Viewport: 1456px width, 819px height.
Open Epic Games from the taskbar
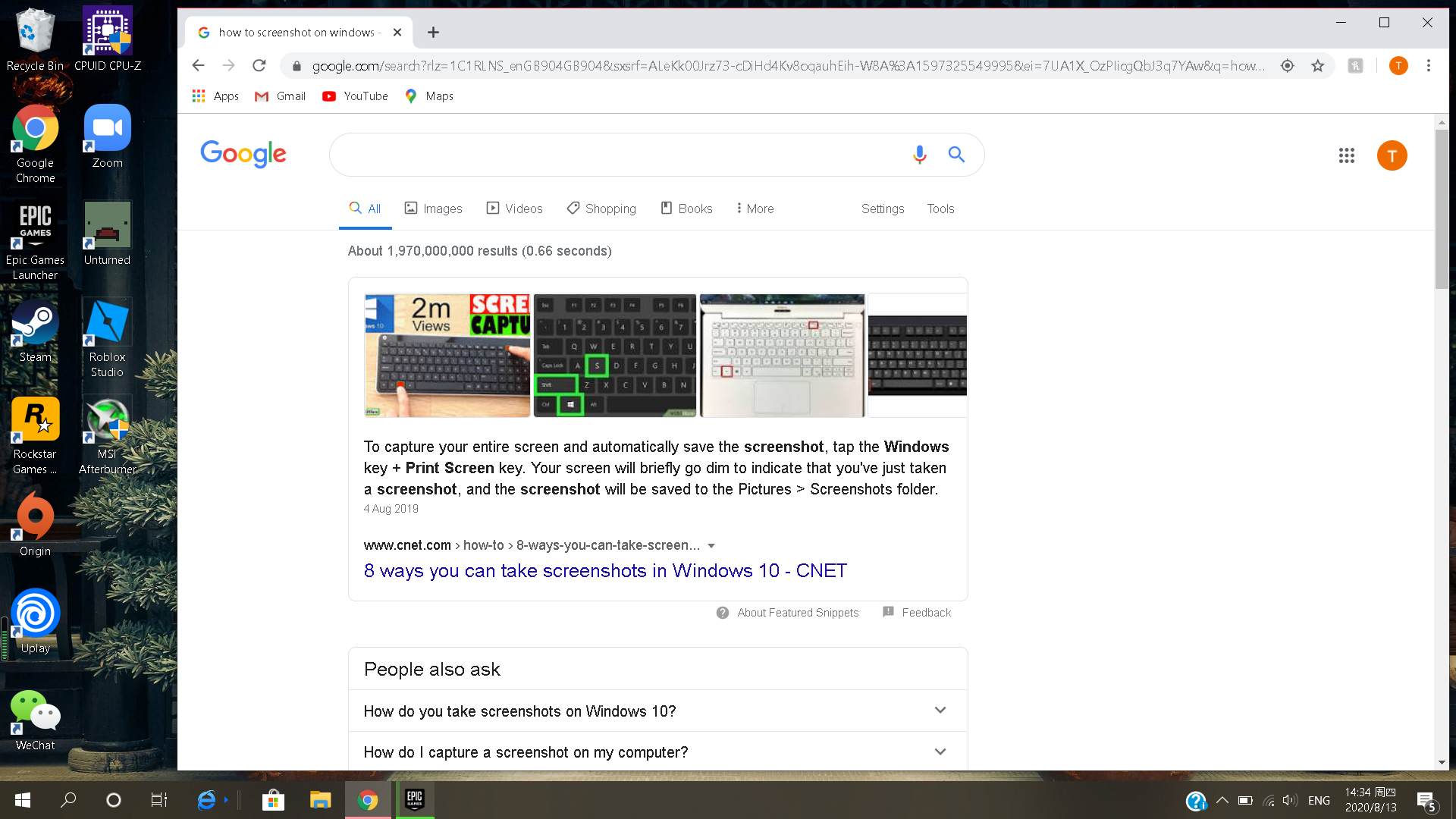tap(415, 800)
